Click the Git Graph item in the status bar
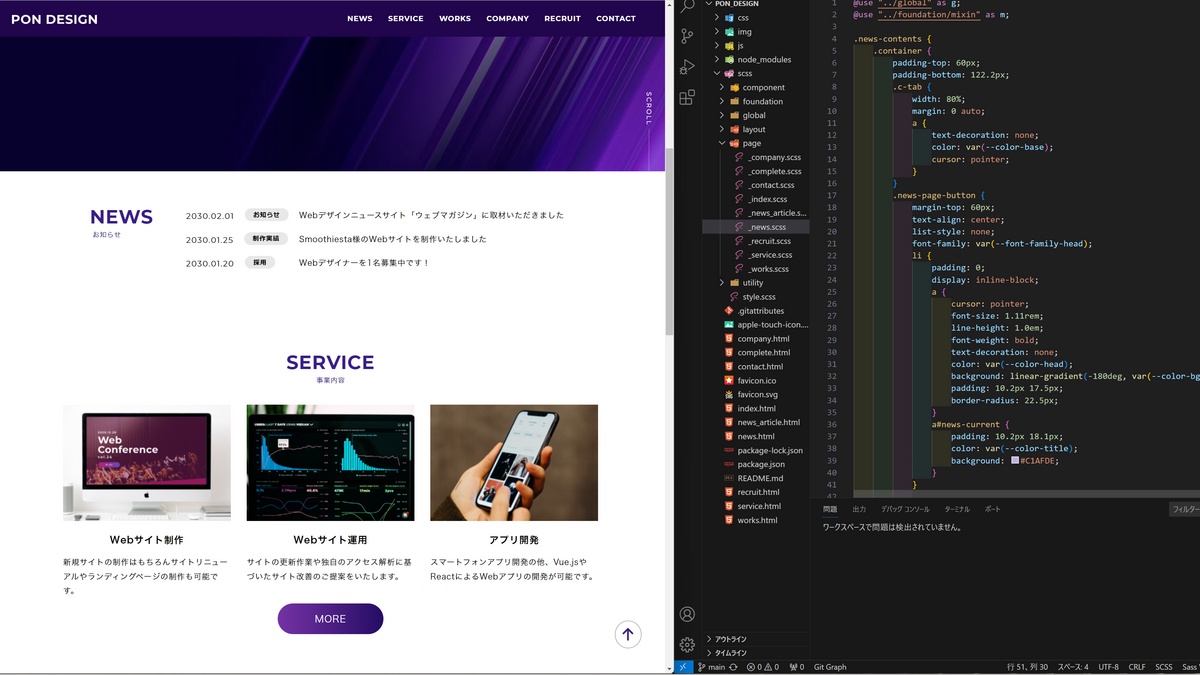Viewport: 1200px width, 675px height. (x=829, y=666)
